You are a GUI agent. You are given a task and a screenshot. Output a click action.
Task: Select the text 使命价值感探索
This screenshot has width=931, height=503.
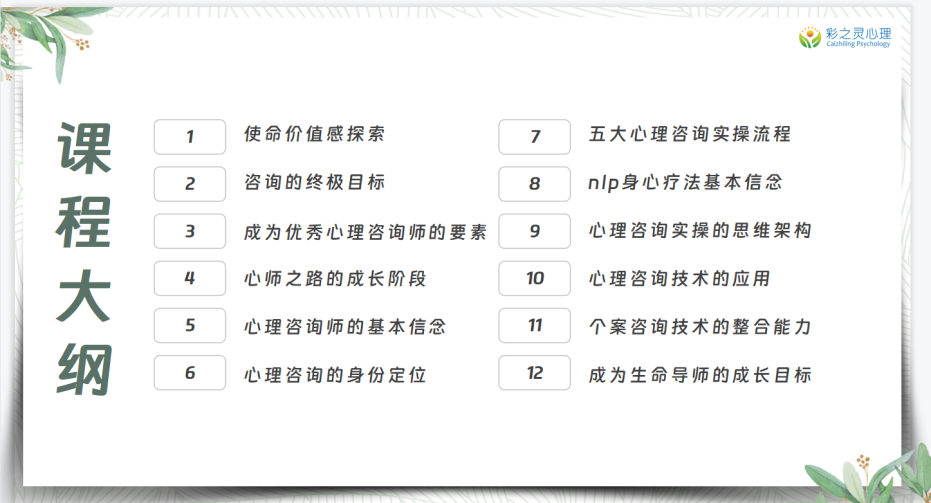314,134
